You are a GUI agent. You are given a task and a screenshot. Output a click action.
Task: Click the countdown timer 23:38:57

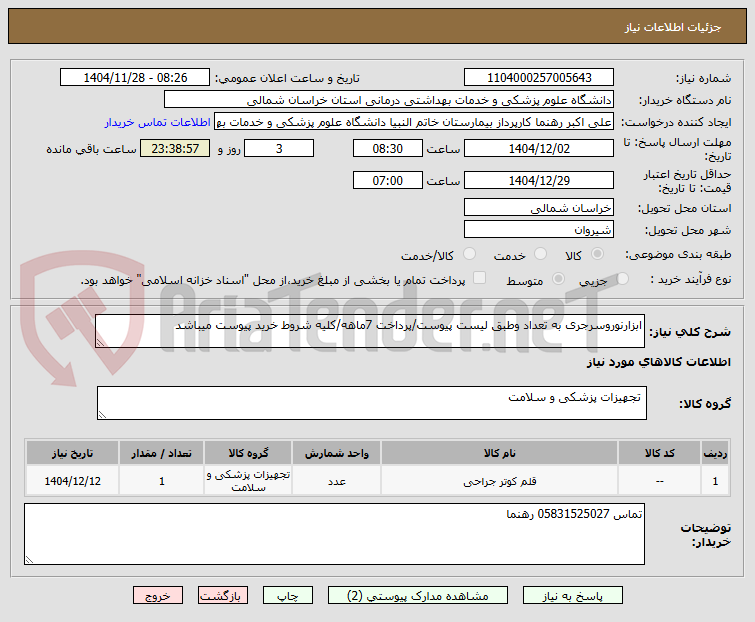tap(175, 148)
